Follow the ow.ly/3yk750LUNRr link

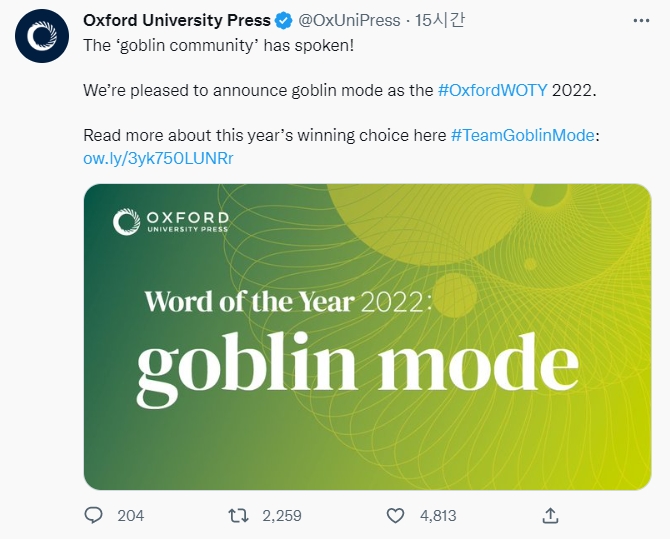click(x=160, y=158)
